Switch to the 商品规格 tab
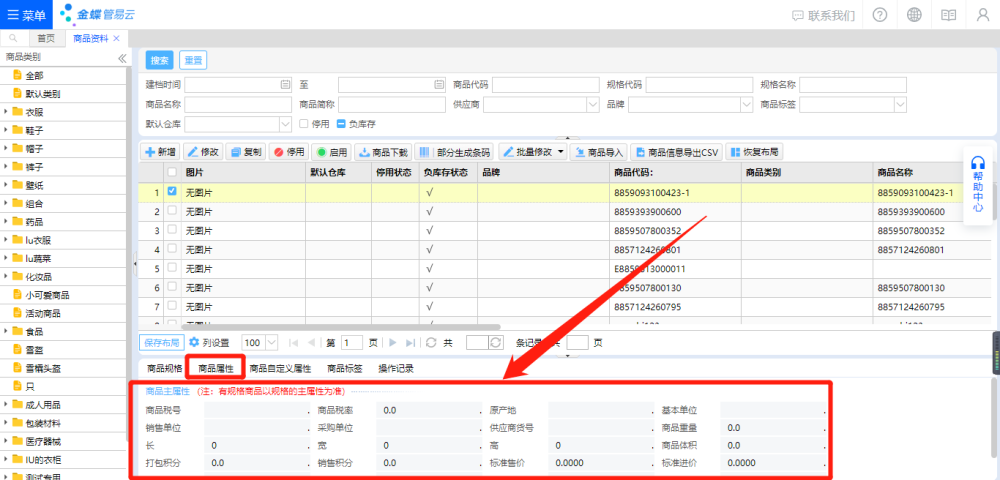1000x480 pixels. 165,368
